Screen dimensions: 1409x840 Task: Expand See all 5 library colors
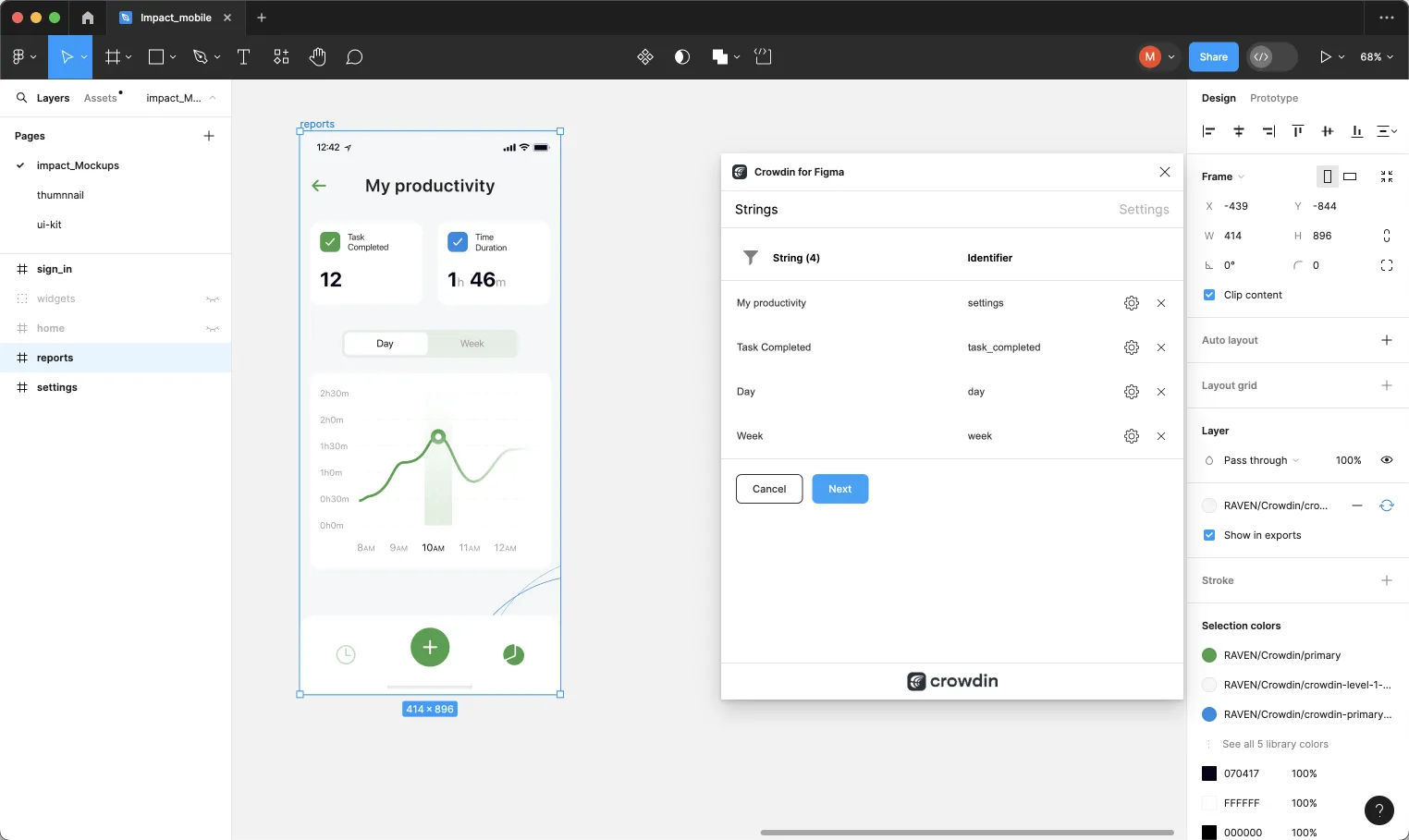click(x=1275, y=744)
